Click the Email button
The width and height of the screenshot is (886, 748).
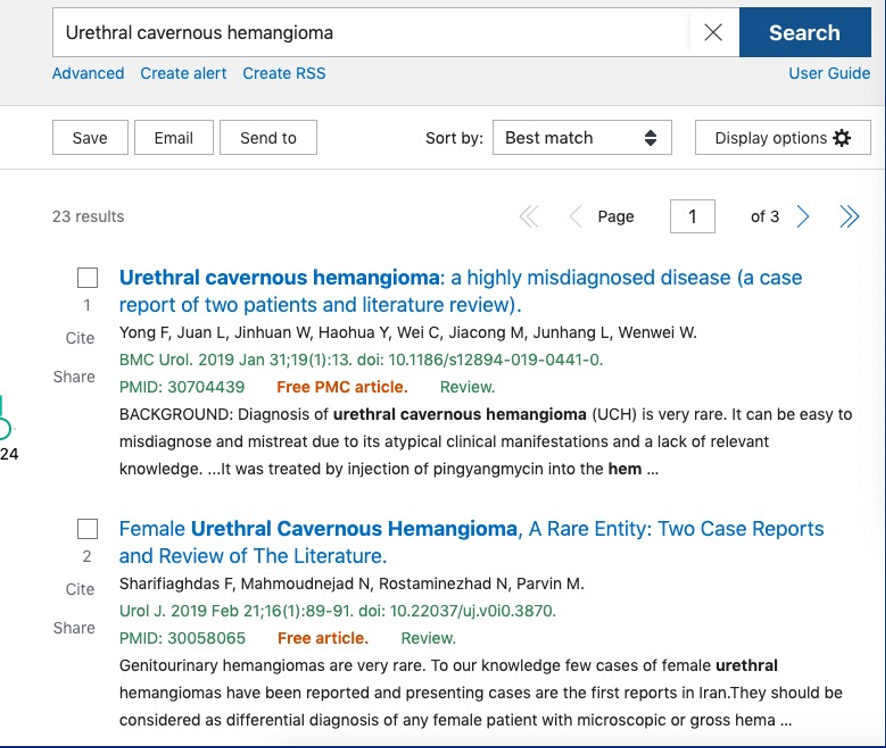tap(174, 137)
